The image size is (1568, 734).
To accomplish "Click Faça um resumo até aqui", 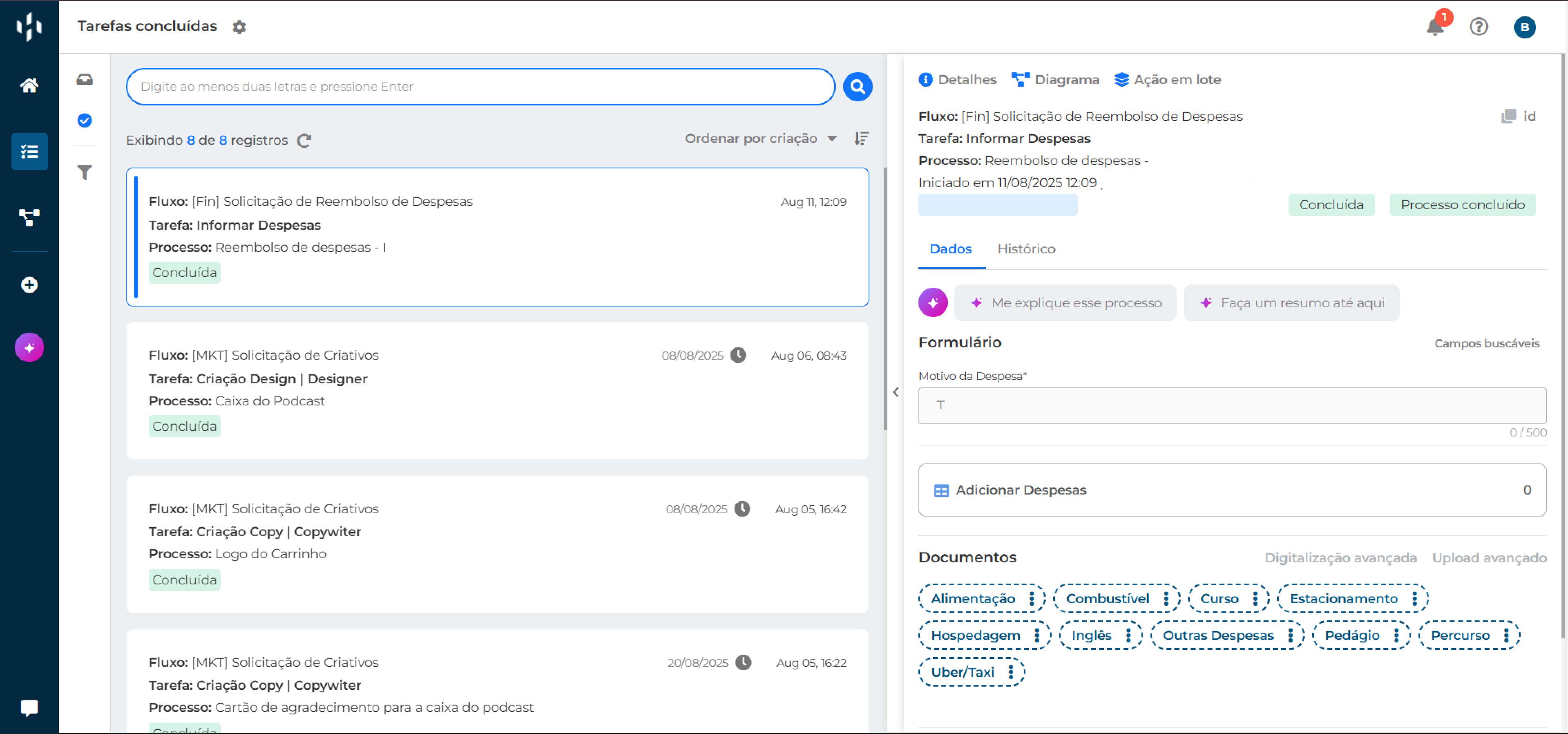I will [1291, 303].
